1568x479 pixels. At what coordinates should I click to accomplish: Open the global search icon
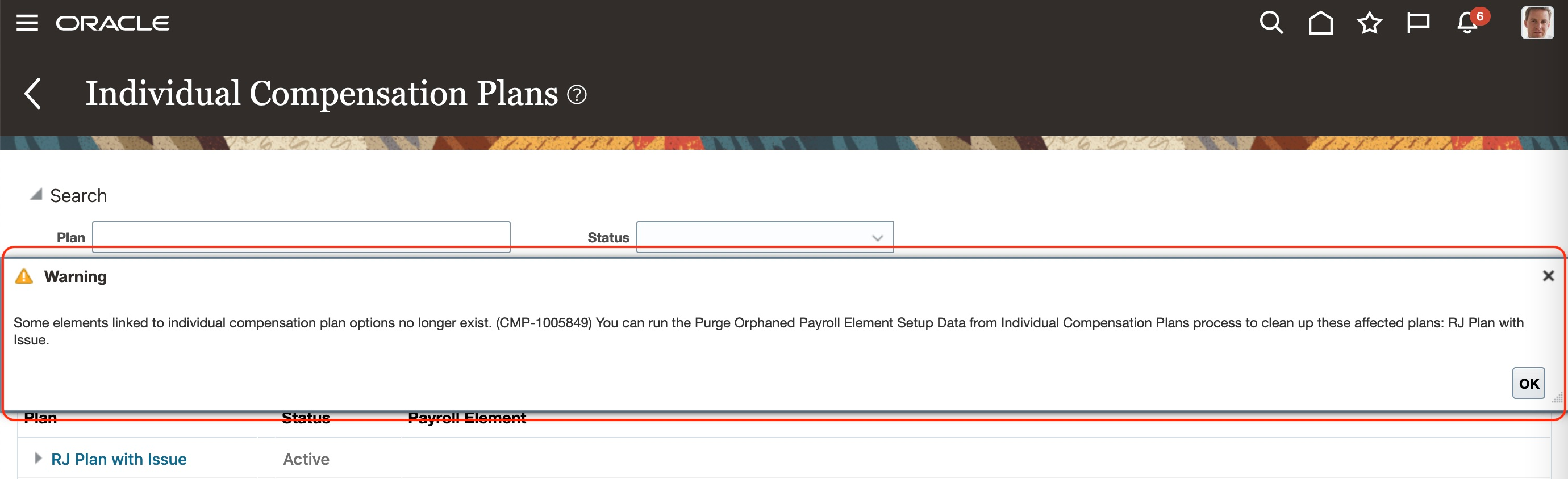(1270, 23)
